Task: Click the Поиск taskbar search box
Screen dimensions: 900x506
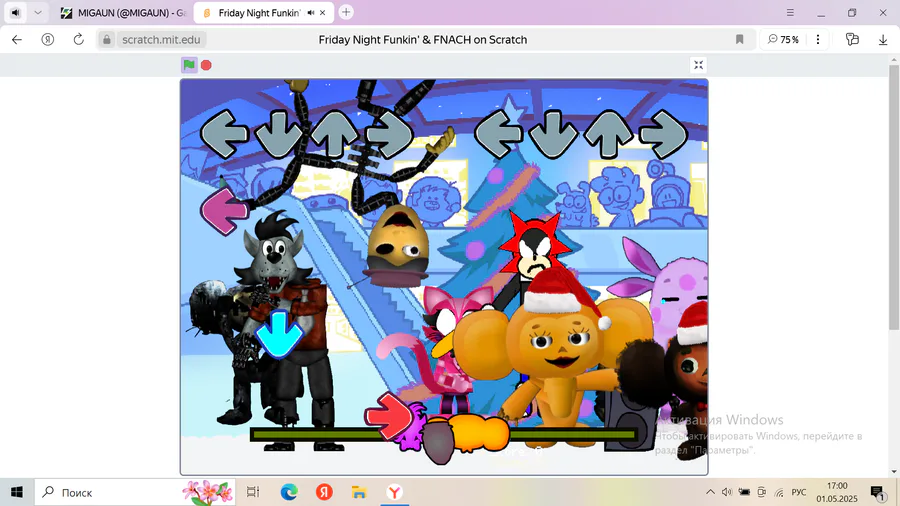Action: coord(135,492)
